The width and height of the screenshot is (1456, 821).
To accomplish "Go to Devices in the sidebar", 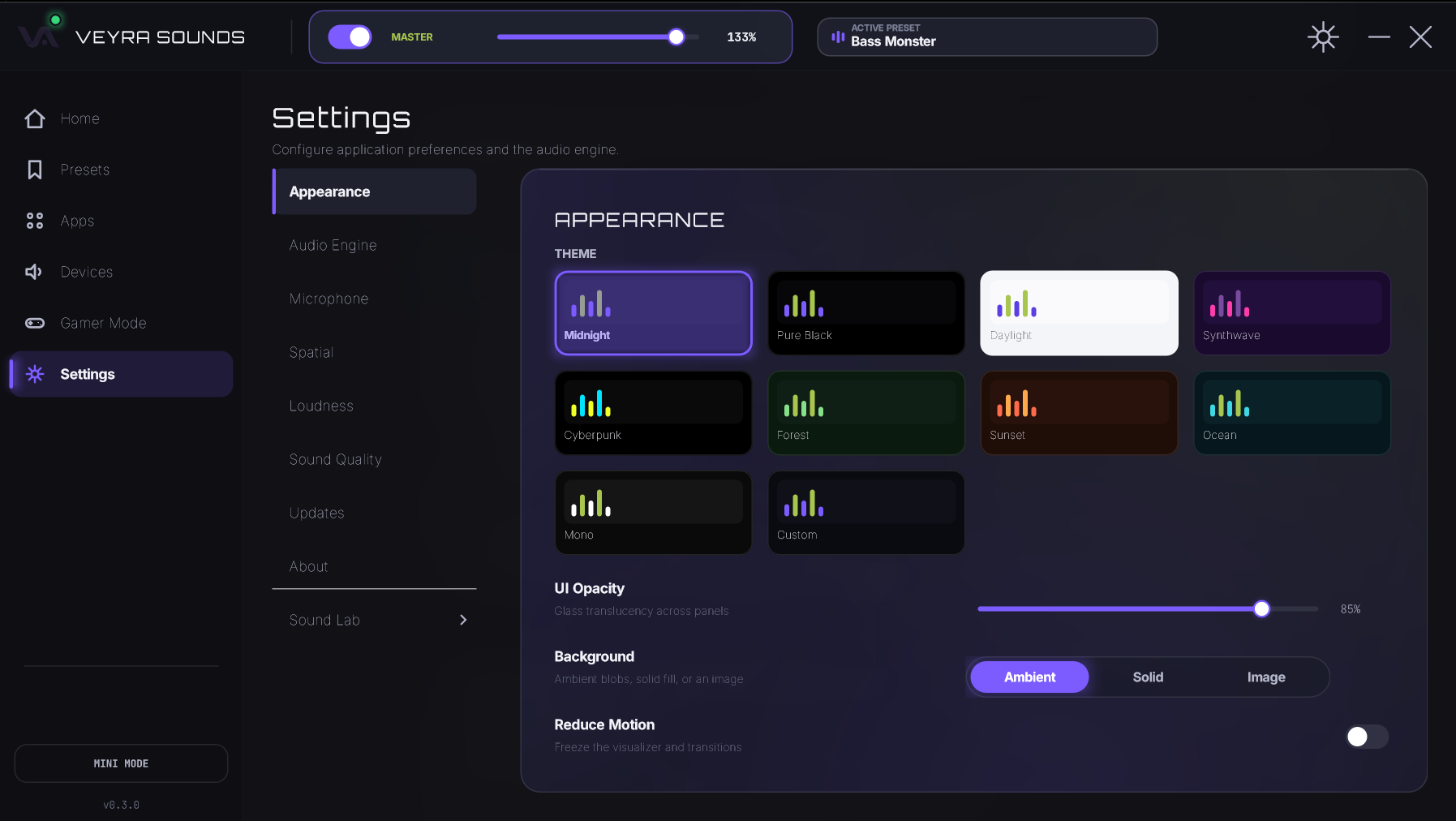I will [121, 272].
